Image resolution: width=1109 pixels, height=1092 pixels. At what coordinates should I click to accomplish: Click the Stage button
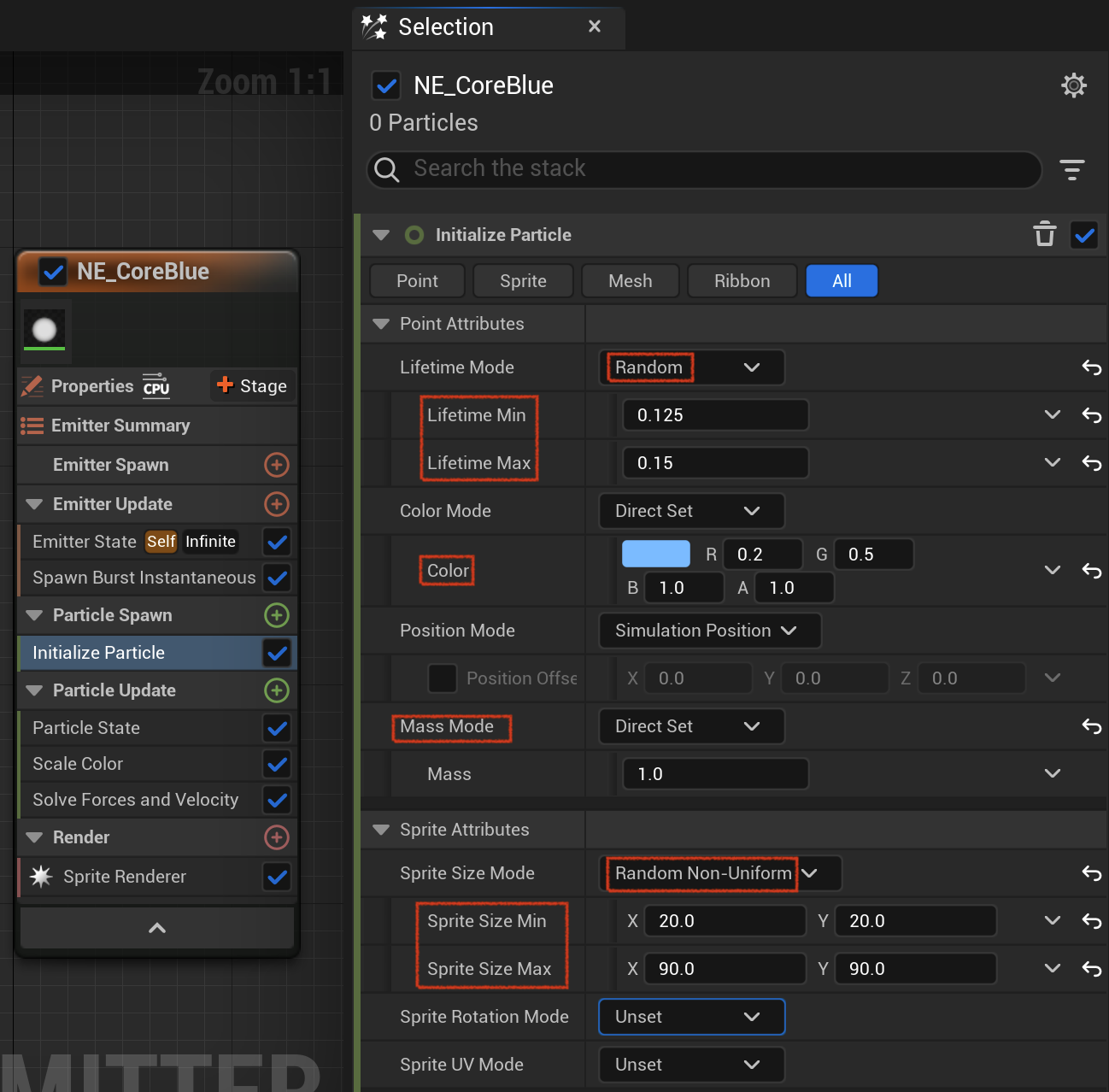pyautogui.click(x=252, y=386)
